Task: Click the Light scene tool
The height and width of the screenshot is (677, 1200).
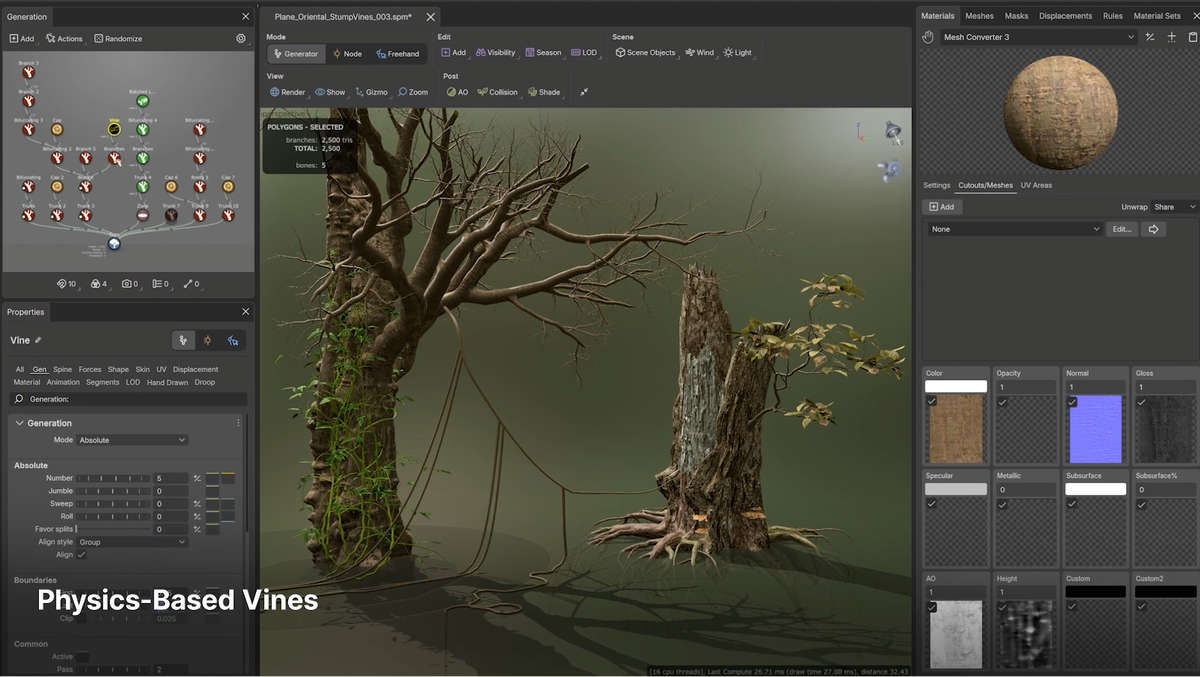Action: tap(737, 52)
